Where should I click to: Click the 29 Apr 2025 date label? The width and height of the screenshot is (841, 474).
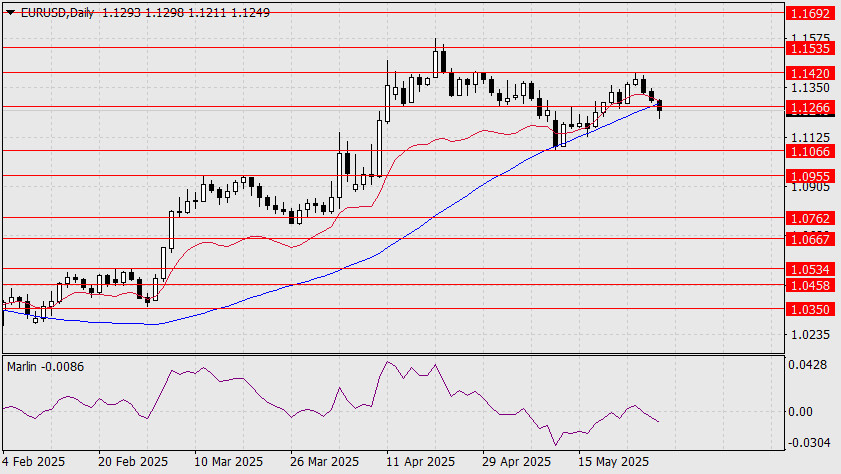pyautogui.click(x=517, y=462)
